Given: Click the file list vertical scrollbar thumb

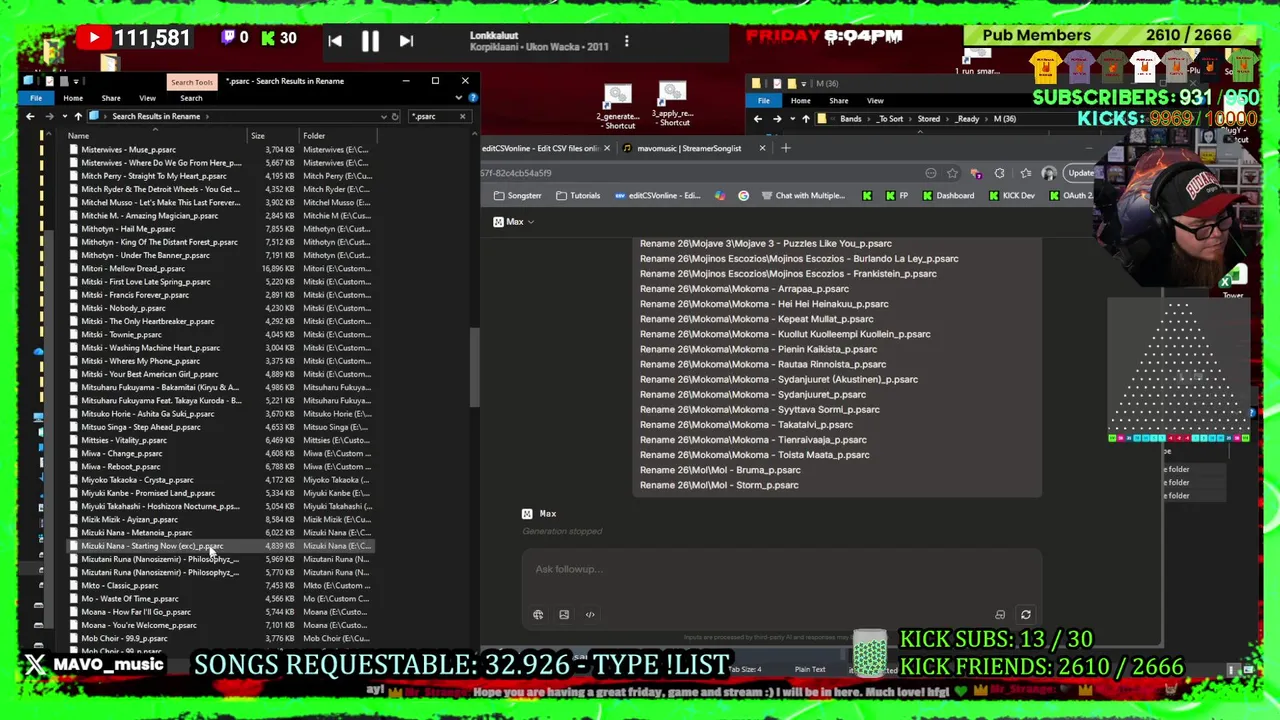Looking at the screenshot, I should pyautogui.click(x=474, y=367).
